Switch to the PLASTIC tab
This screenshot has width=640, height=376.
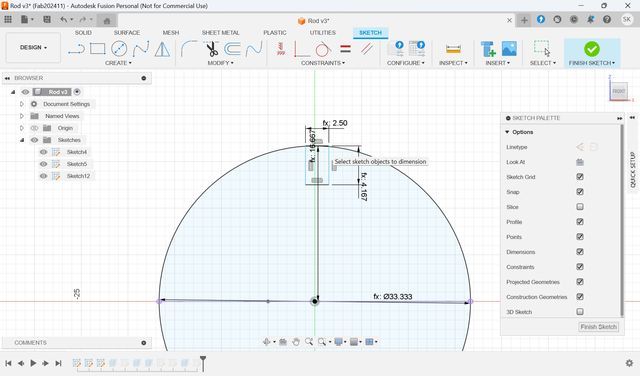coord(275,32)
